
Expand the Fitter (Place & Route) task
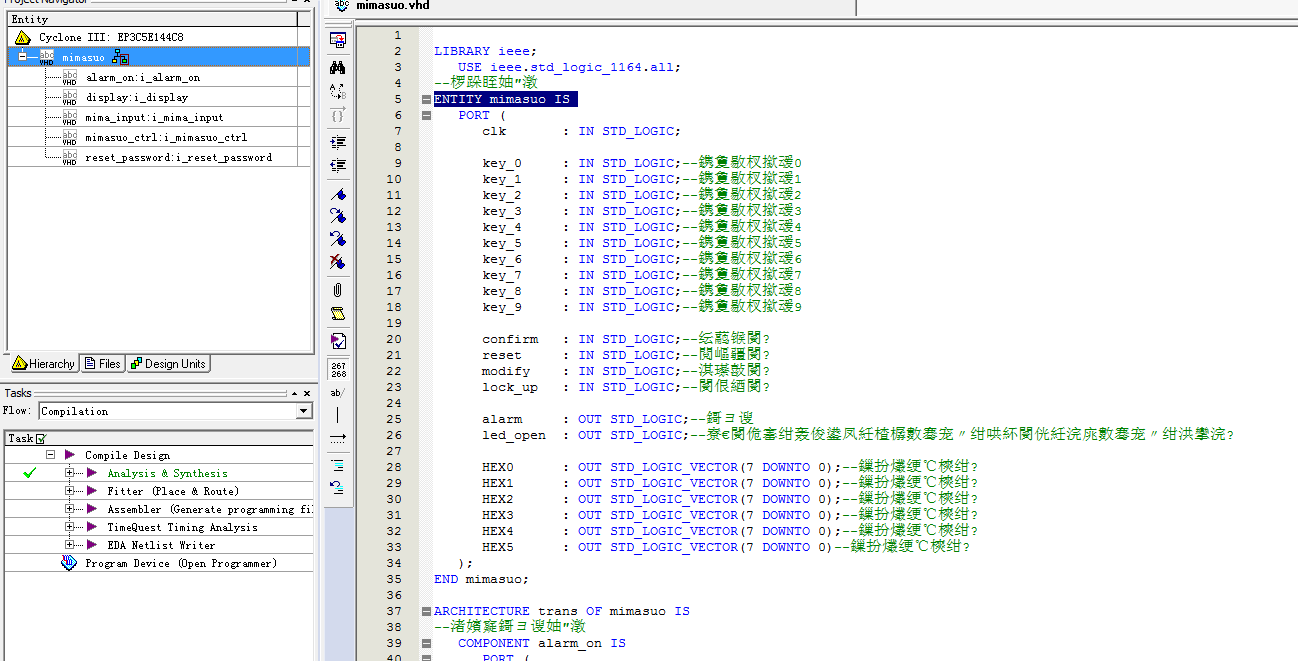(x=70, y=491)
